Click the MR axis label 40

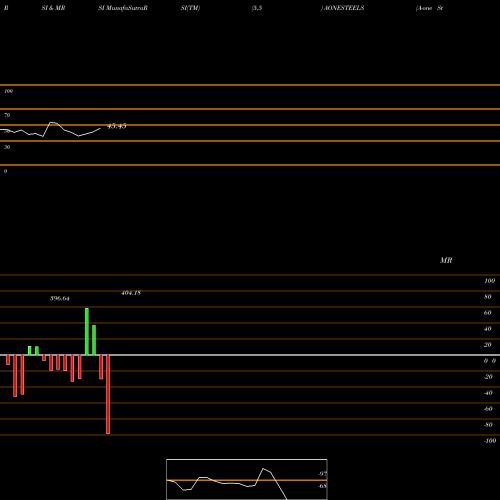pyautogui.click(x=488, y=329)
